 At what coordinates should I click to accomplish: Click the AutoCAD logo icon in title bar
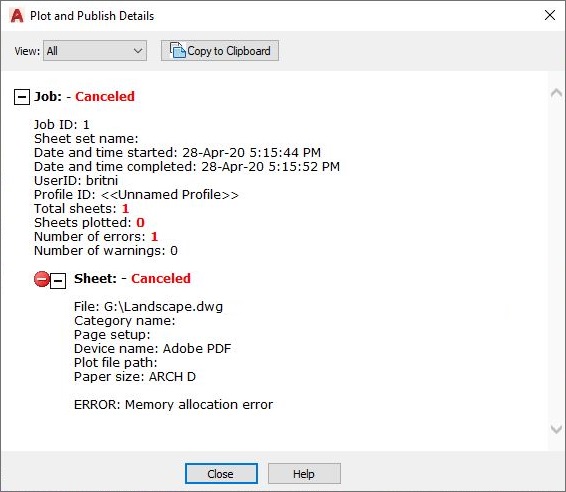17,16
